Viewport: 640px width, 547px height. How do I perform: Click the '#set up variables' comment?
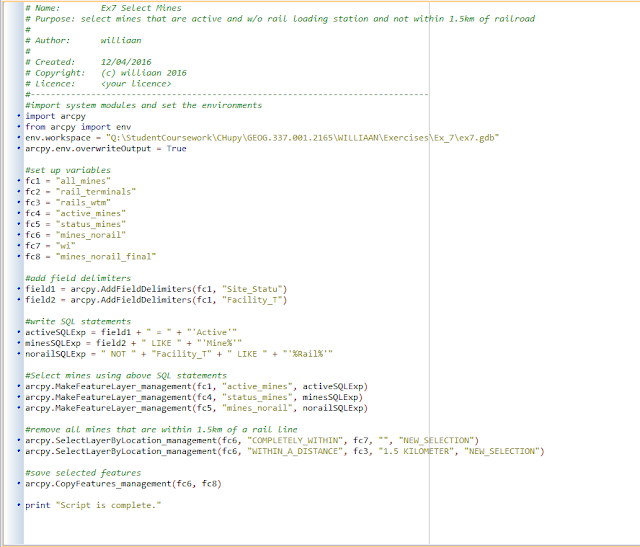point(68,170)
